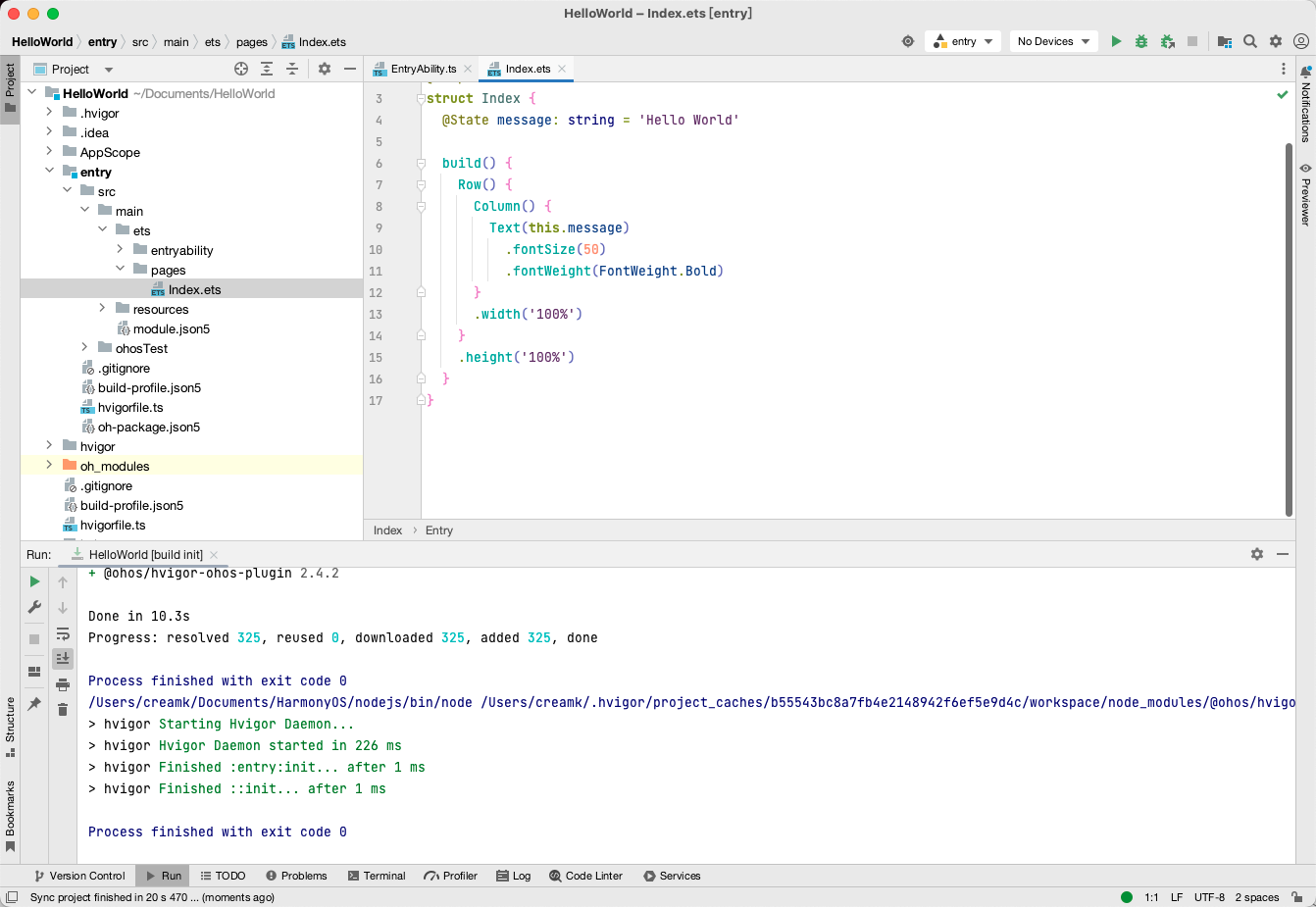Image resolution: width=1316 pixels, height=907 pixels.
Task: Open the Log tool window
Action: point(514,876)
